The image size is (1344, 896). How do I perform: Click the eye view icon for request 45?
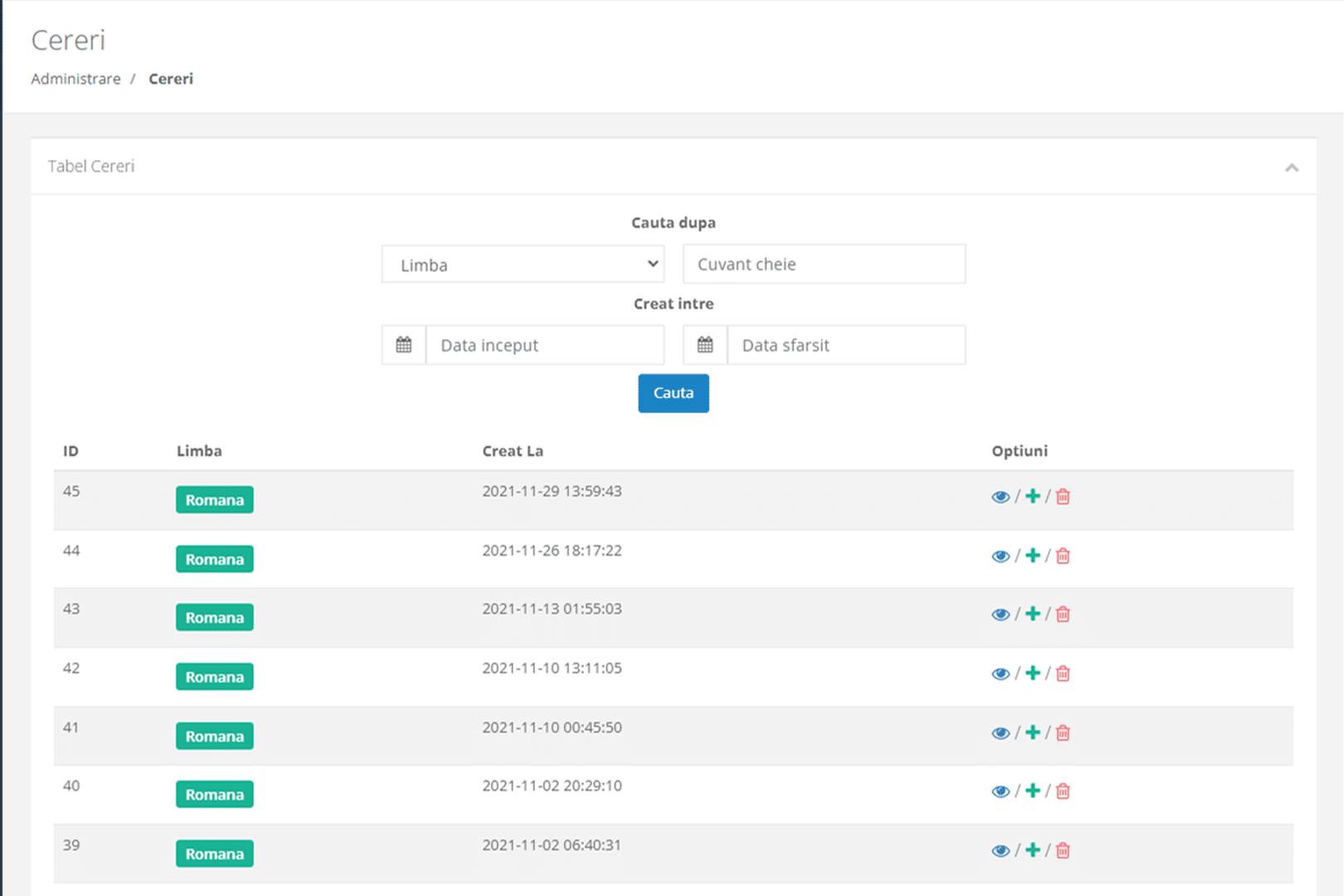coord(1000,497)
